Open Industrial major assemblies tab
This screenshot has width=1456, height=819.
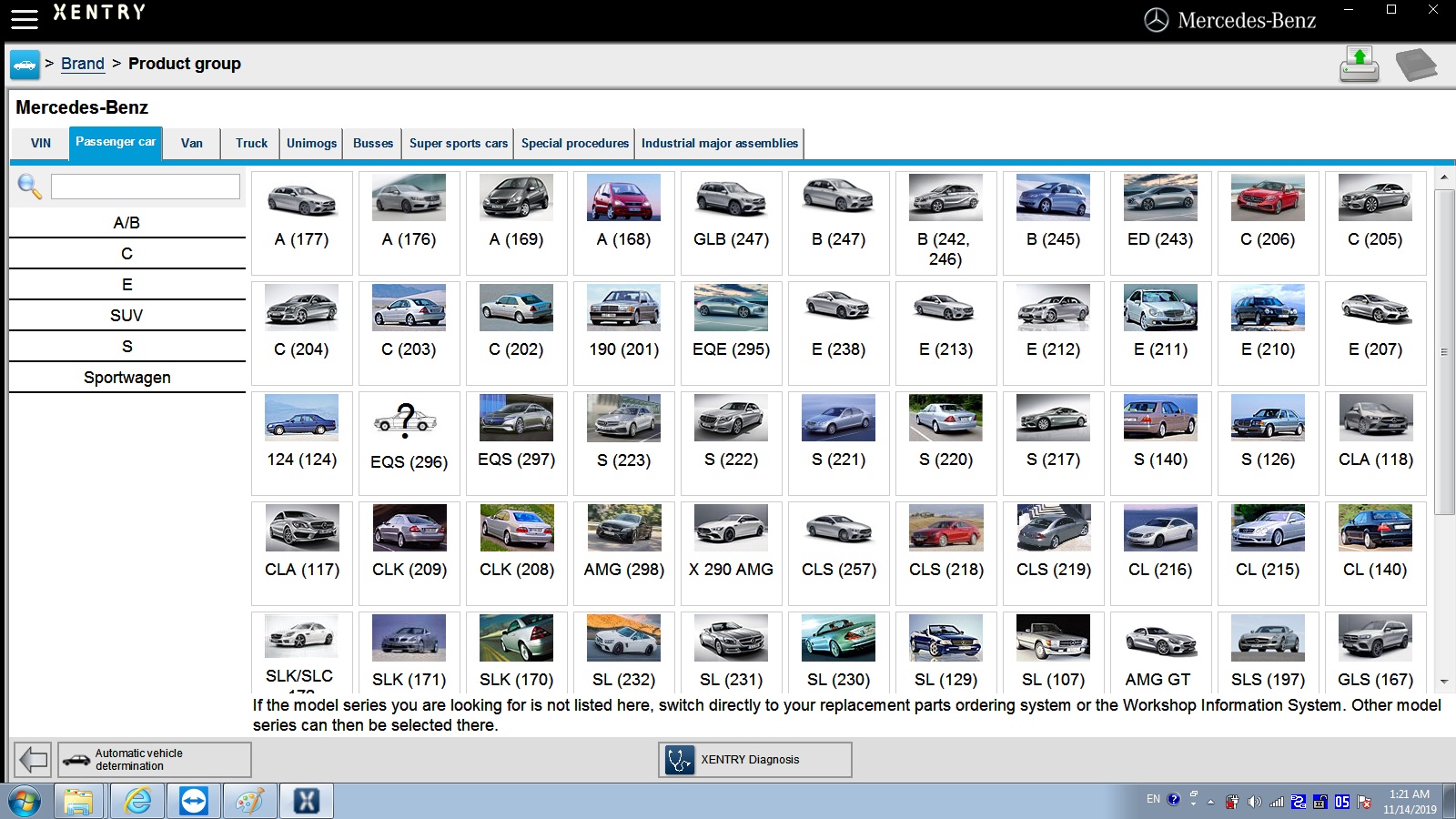[720, 143]
